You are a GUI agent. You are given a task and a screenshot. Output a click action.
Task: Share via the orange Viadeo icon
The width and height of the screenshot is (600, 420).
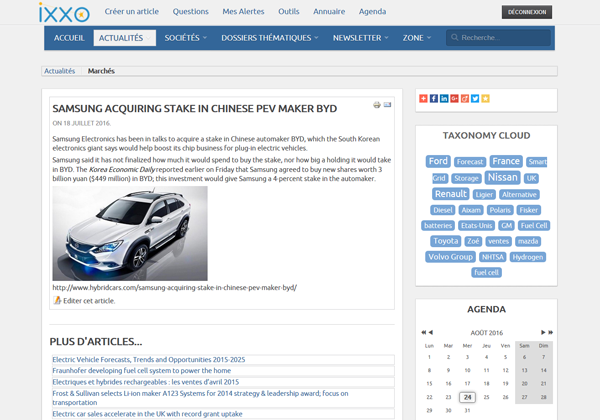[465, 99]
